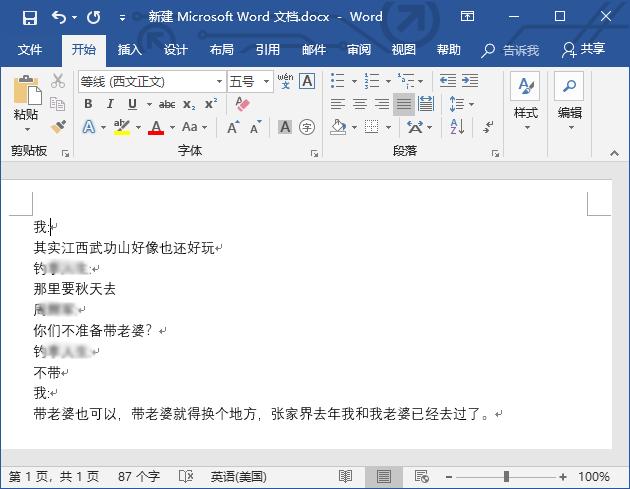630x489 pixels.
Task: Collapse the ribbon with the up chevron
Action: pyautogui.click(x=614, y=153)
